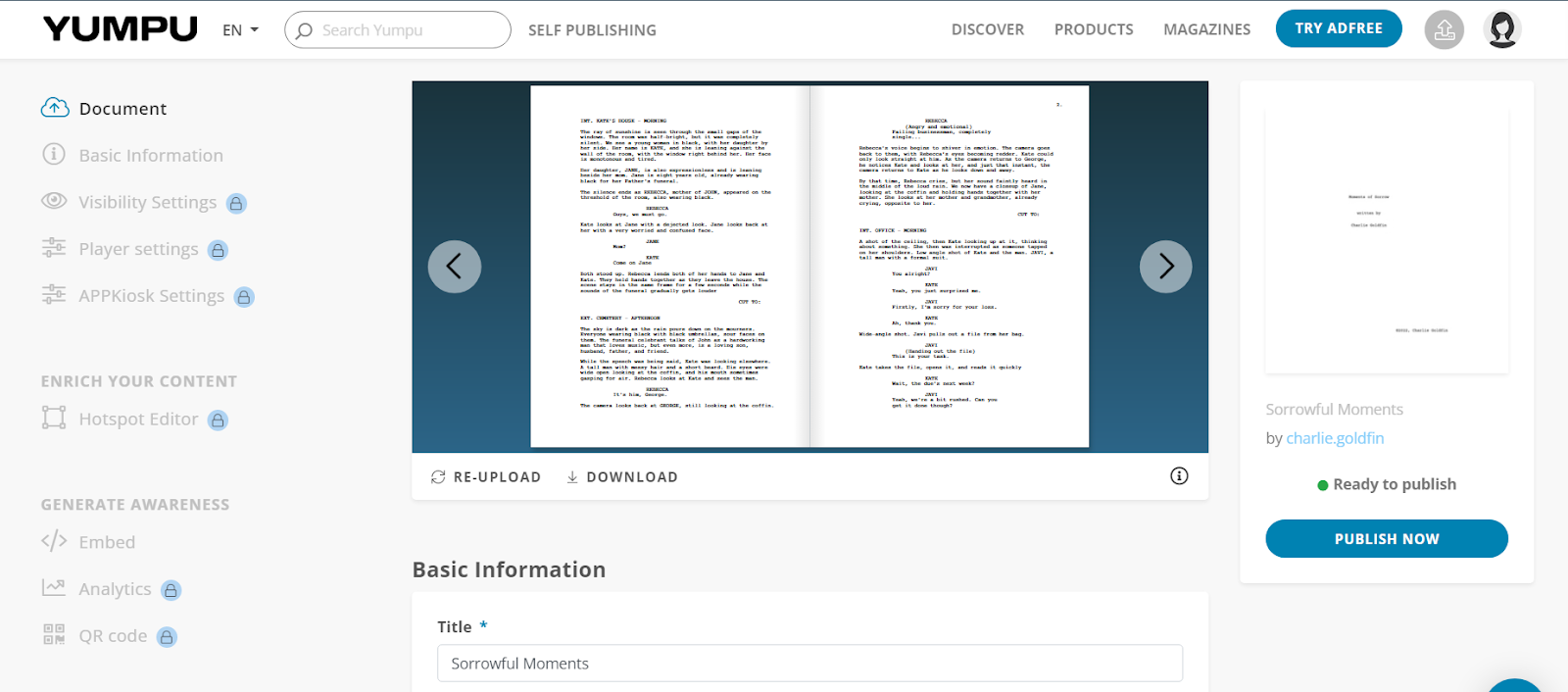This screenshot has height=692, width=1568.
Task: Open SELF PUBLISHING link
Action: click(x=592, y=30)
